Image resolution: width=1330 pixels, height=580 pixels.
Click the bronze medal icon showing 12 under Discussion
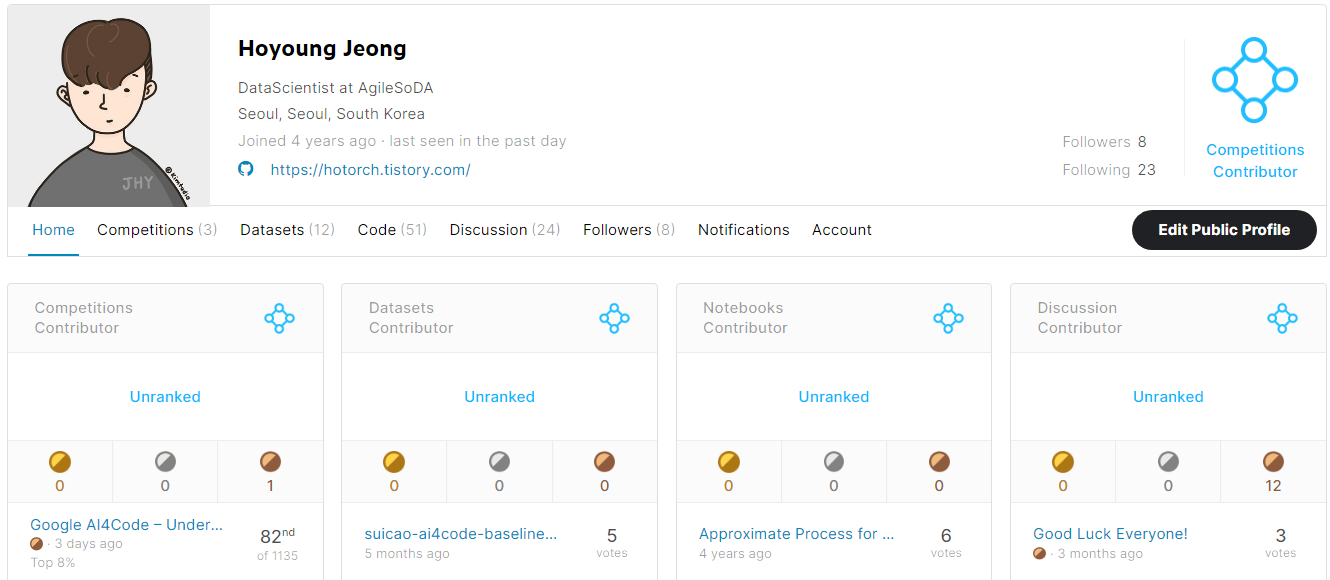(x=1272, y=461)
